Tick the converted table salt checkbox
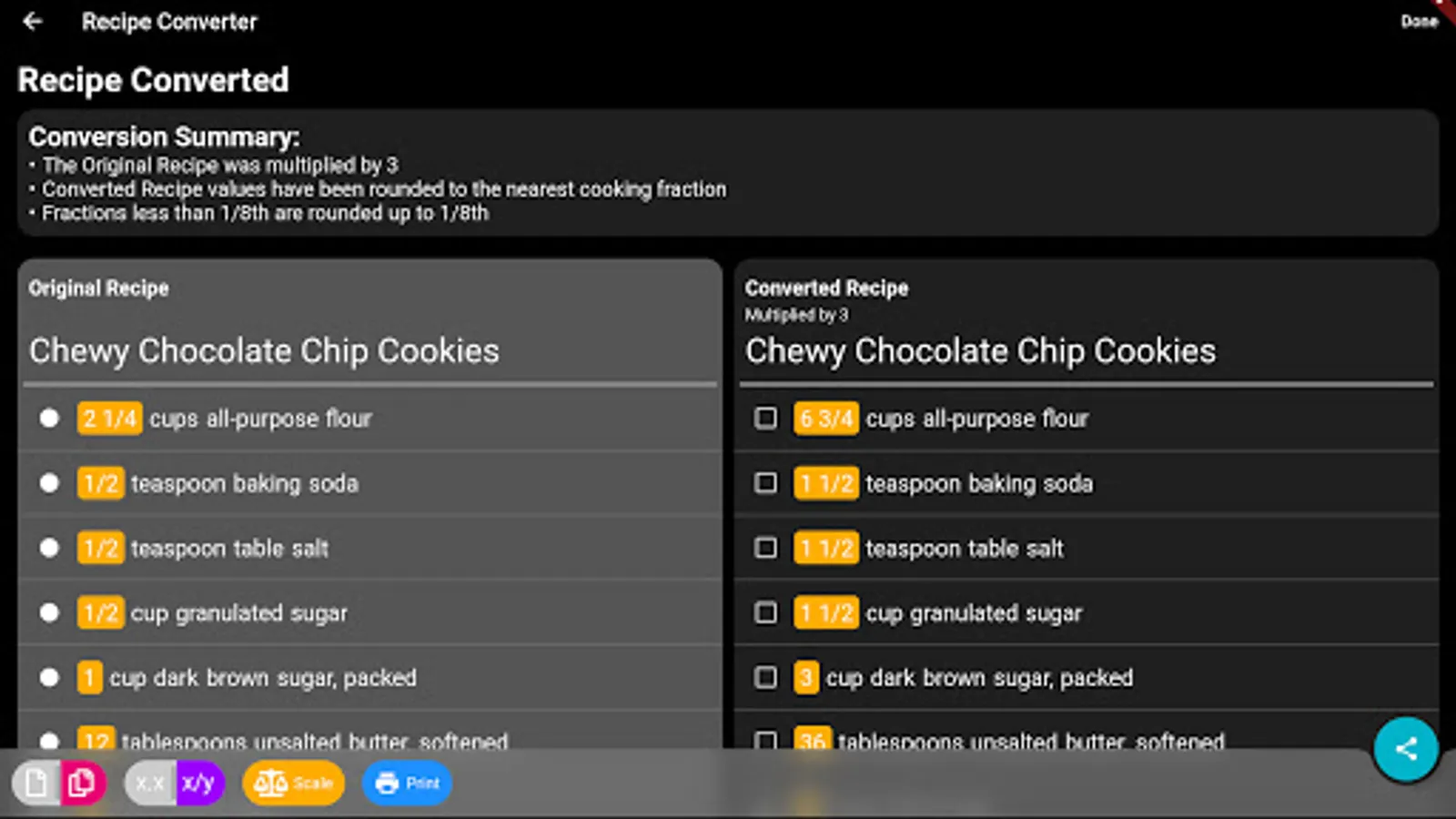 pyautogui.click(x=766, y=548)
